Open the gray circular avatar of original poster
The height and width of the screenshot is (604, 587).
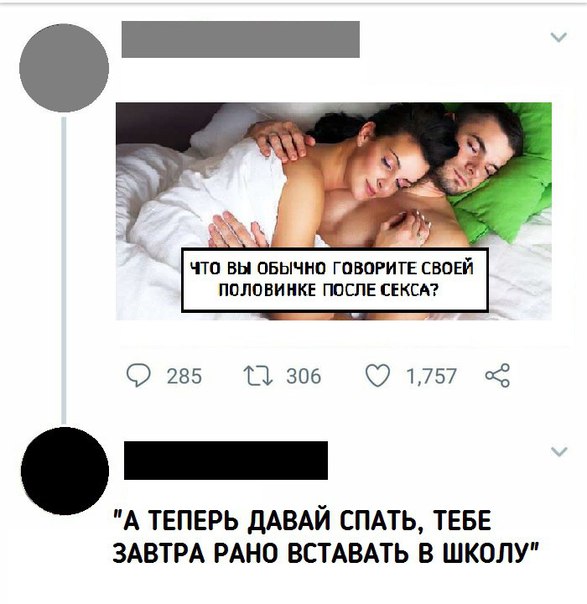tap(64, 68)
